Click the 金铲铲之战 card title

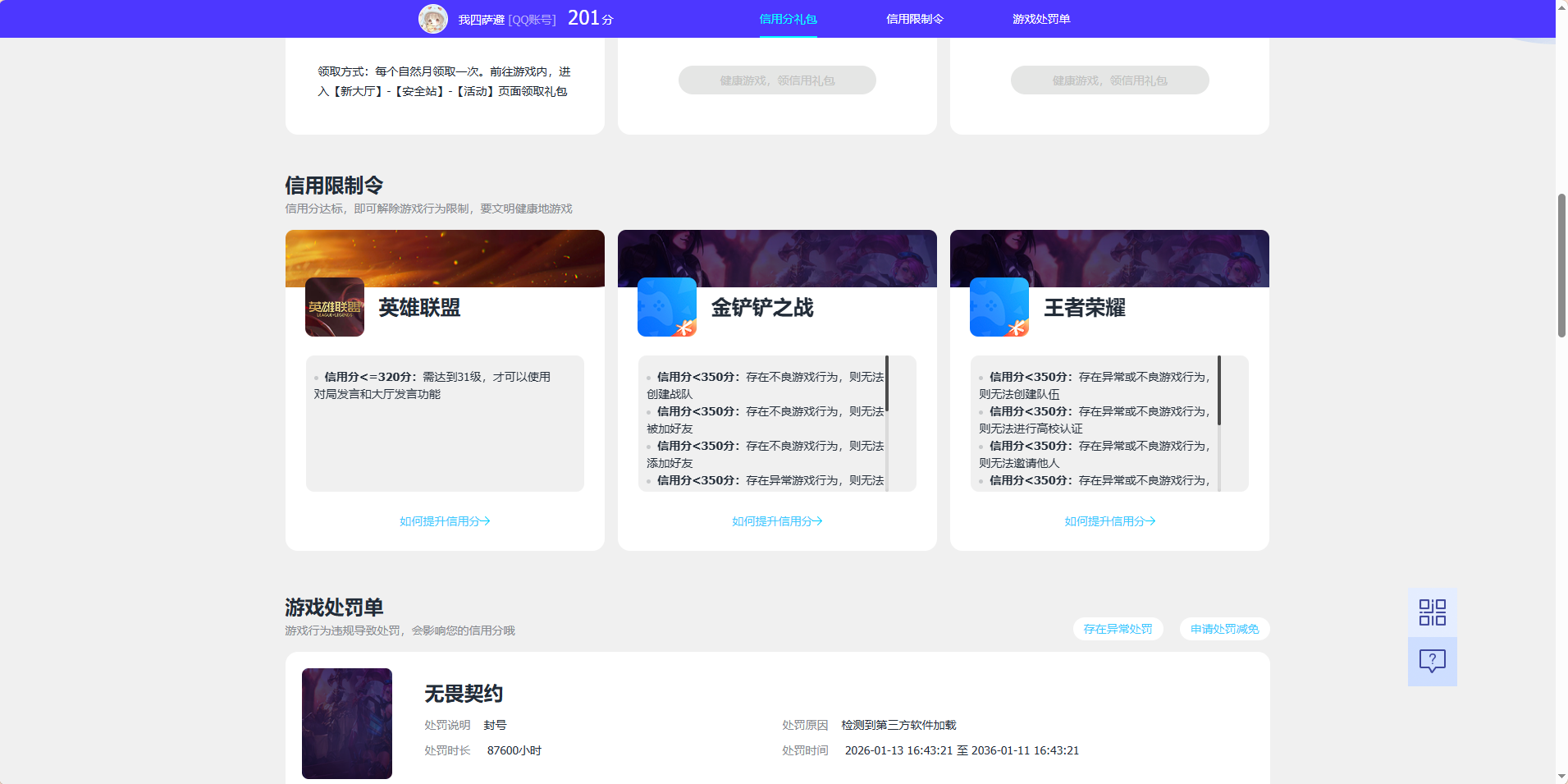(762, 308)
